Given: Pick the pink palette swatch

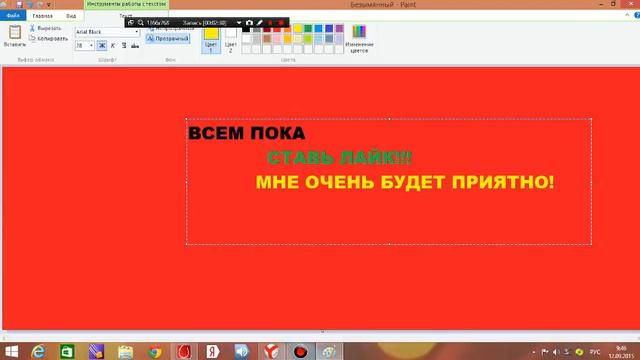Looking at the screenshot, I should (x=277, y=39).
